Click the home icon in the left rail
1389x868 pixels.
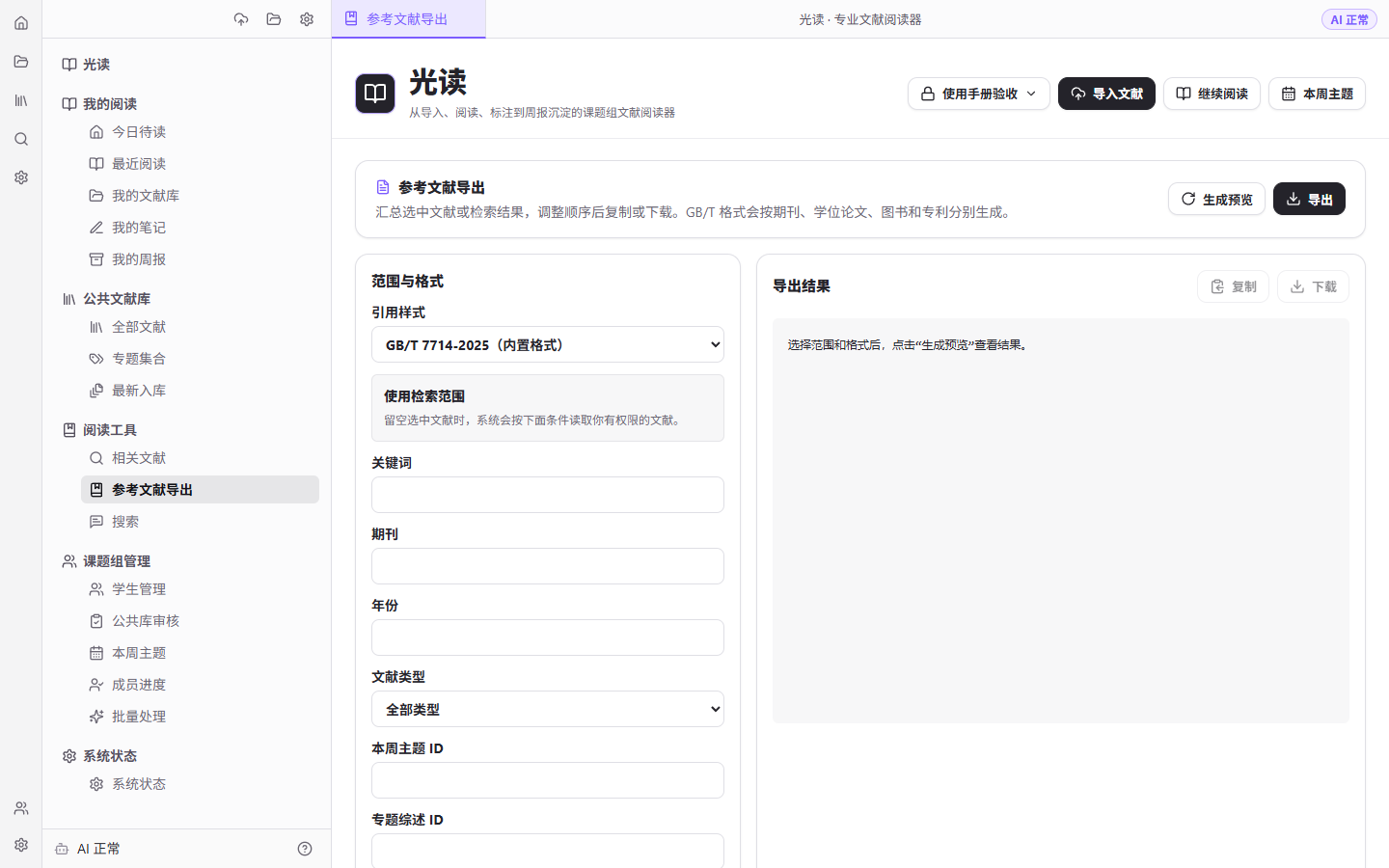(21, 23)
